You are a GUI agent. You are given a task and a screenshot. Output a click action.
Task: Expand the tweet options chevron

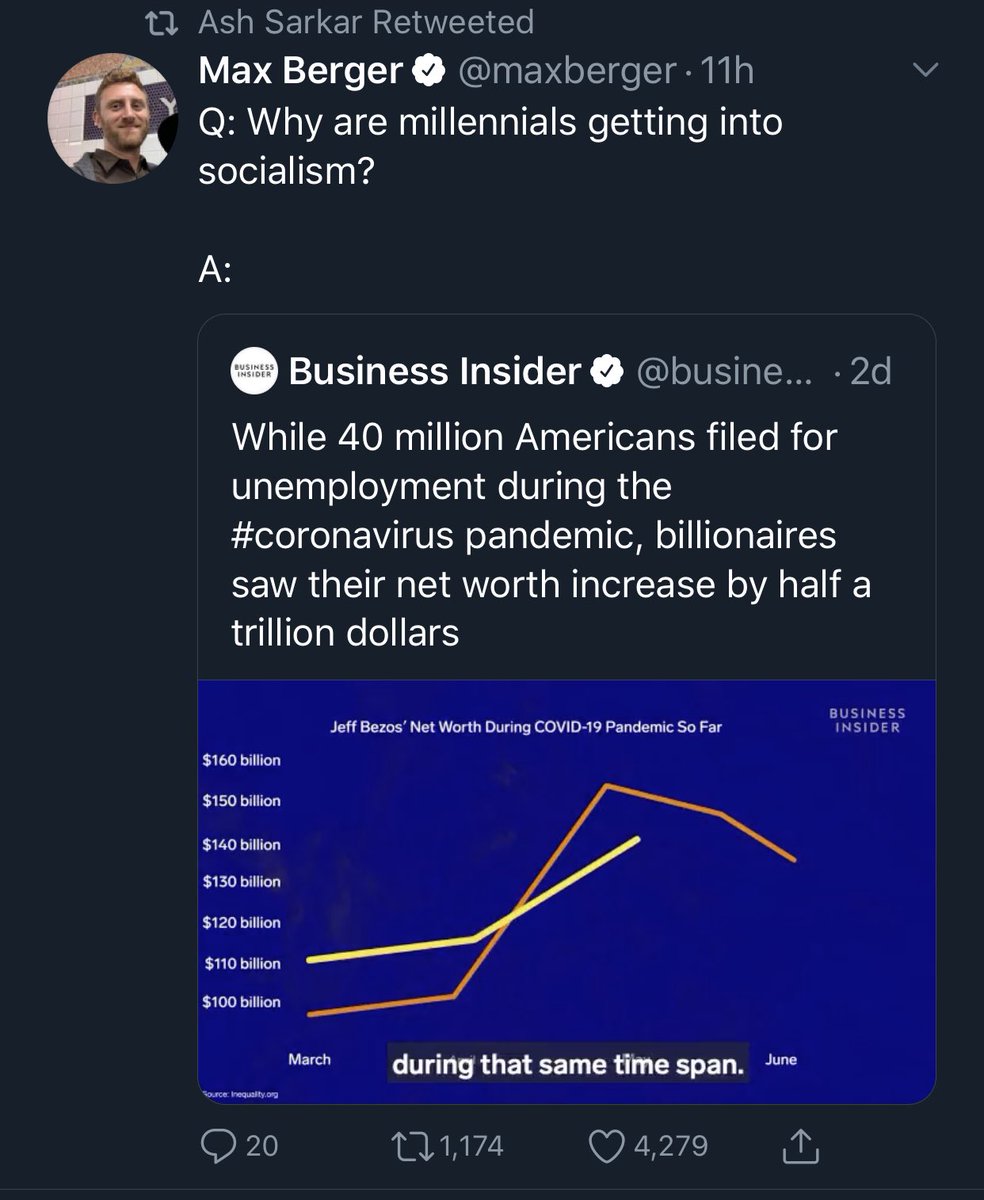[926, 70]
